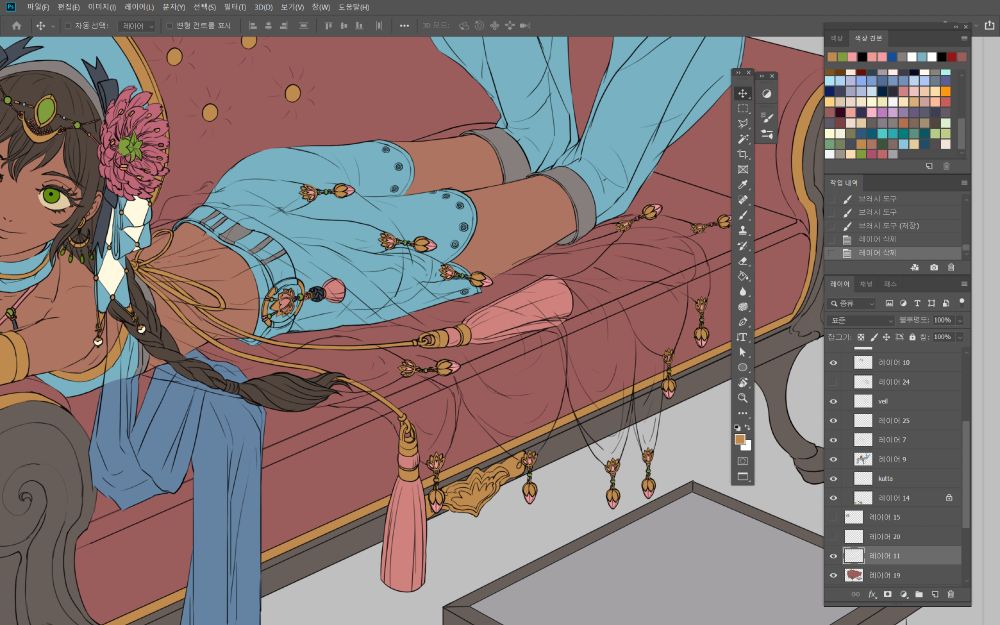1000x625 pixels.
Task: Open the 파일(F) menu
Action: point(38,7)
